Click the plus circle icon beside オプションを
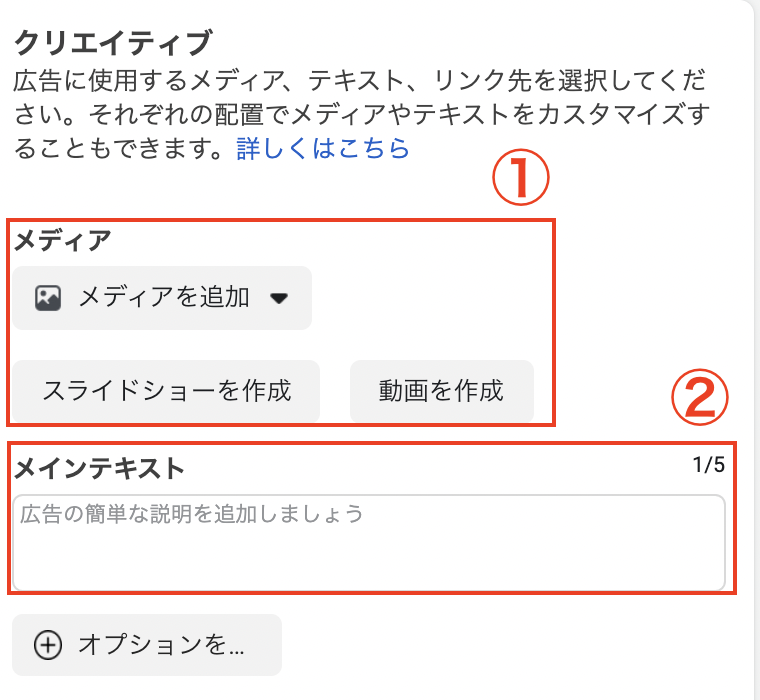Screen dimensions: 760x700 click(47, 646)
